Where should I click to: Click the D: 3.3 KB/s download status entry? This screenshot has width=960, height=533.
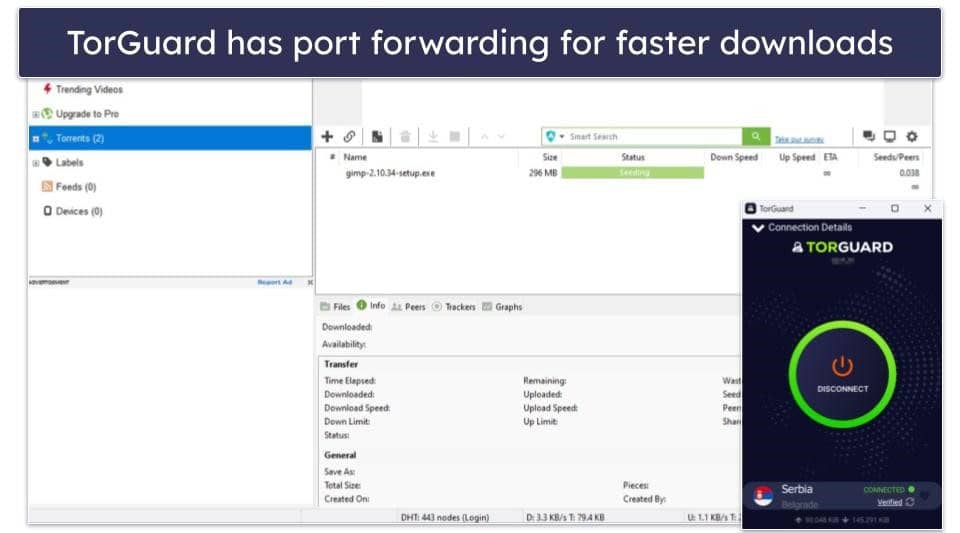pos(564,517)
